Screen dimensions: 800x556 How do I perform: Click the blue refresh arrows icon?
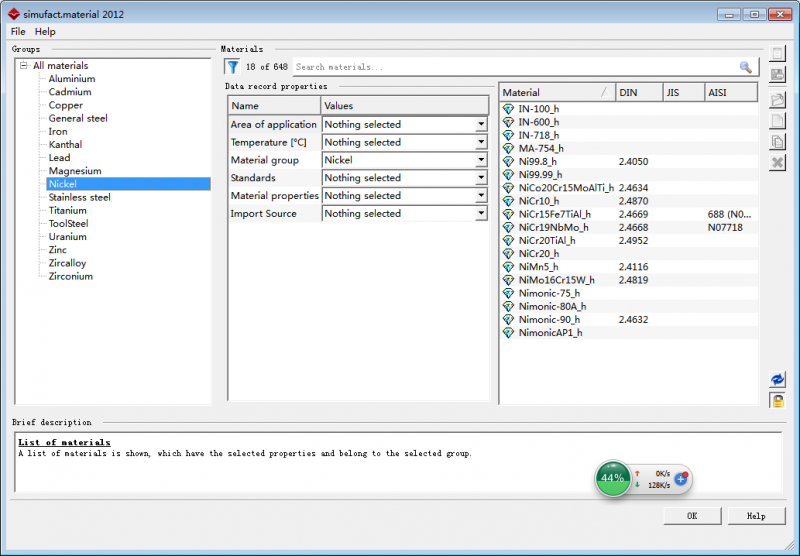tap(777, 379)
